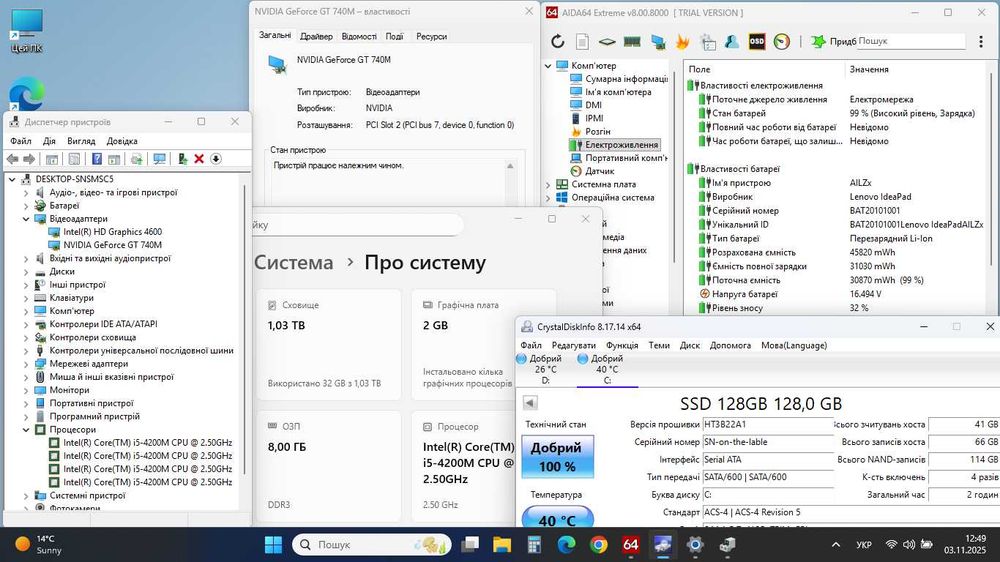Screen dimensions: 1000x562
Task: Click the AIDA64 user profile toolbar icon
Action: (732, 41)
